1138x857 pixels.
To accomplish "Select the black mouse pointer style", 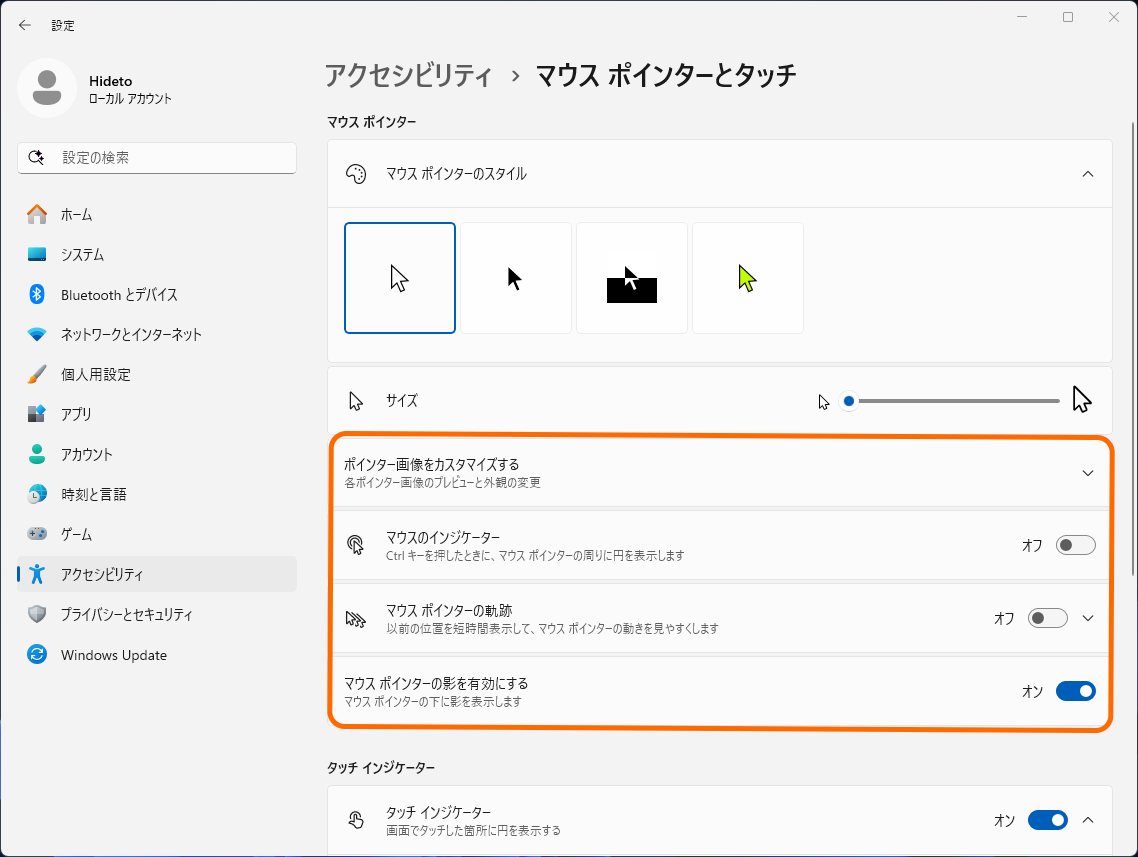I will pos(515,277).
